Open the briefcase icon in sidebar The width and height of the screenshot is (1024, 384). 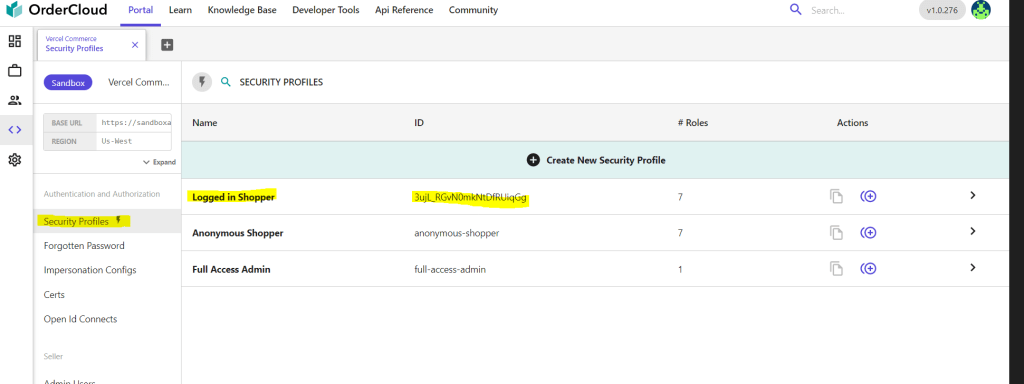(x=14, y=71)
